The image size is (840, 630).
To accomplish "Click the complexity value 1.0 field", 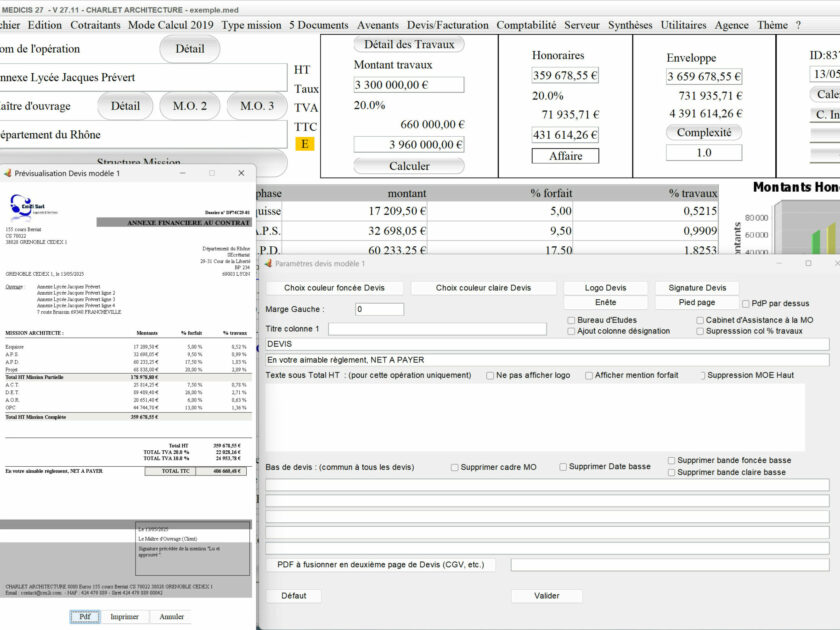I will coord(704,153).
